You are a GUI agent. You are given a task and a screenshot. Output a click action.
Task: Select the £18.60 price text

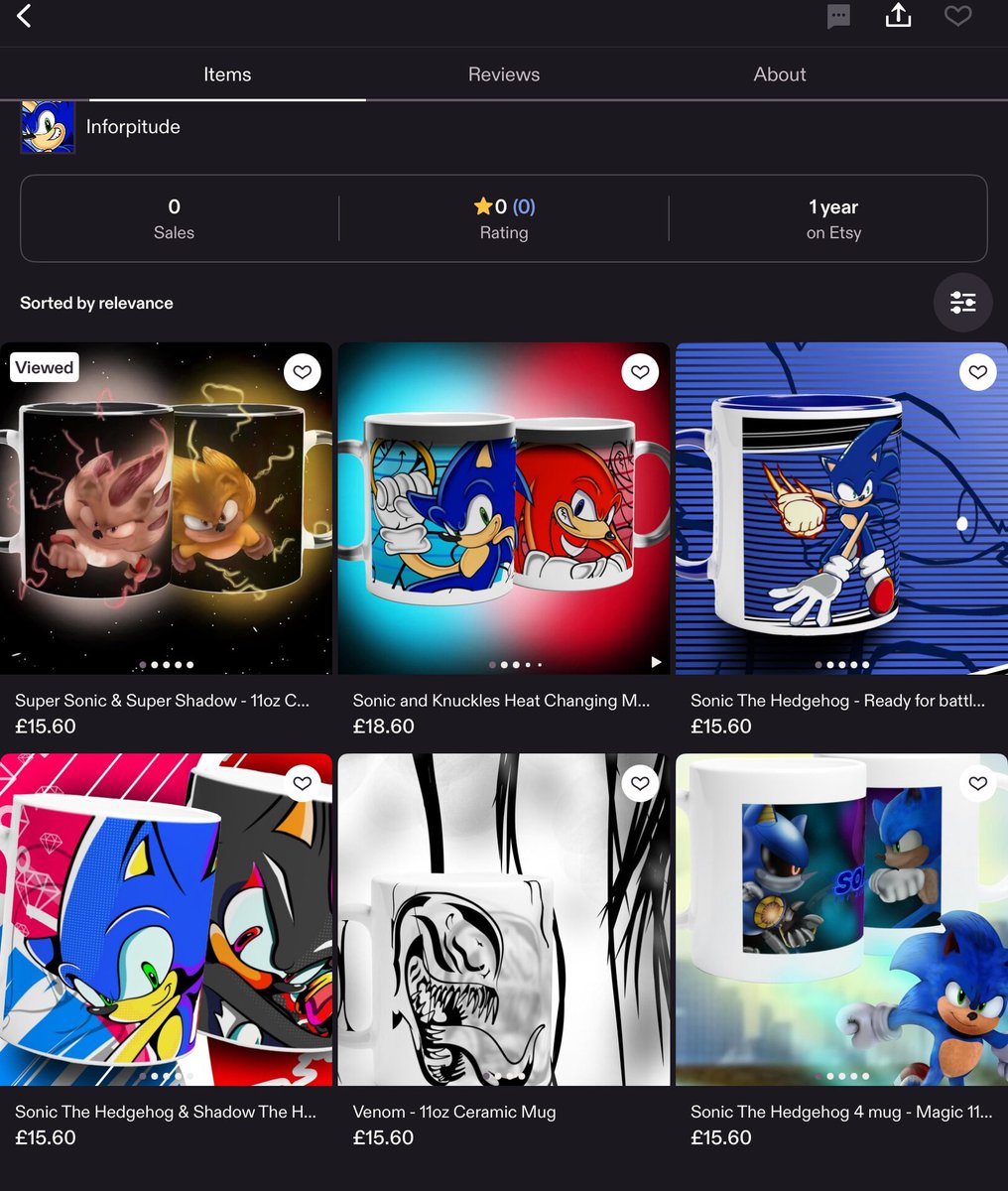coord(383,727)
